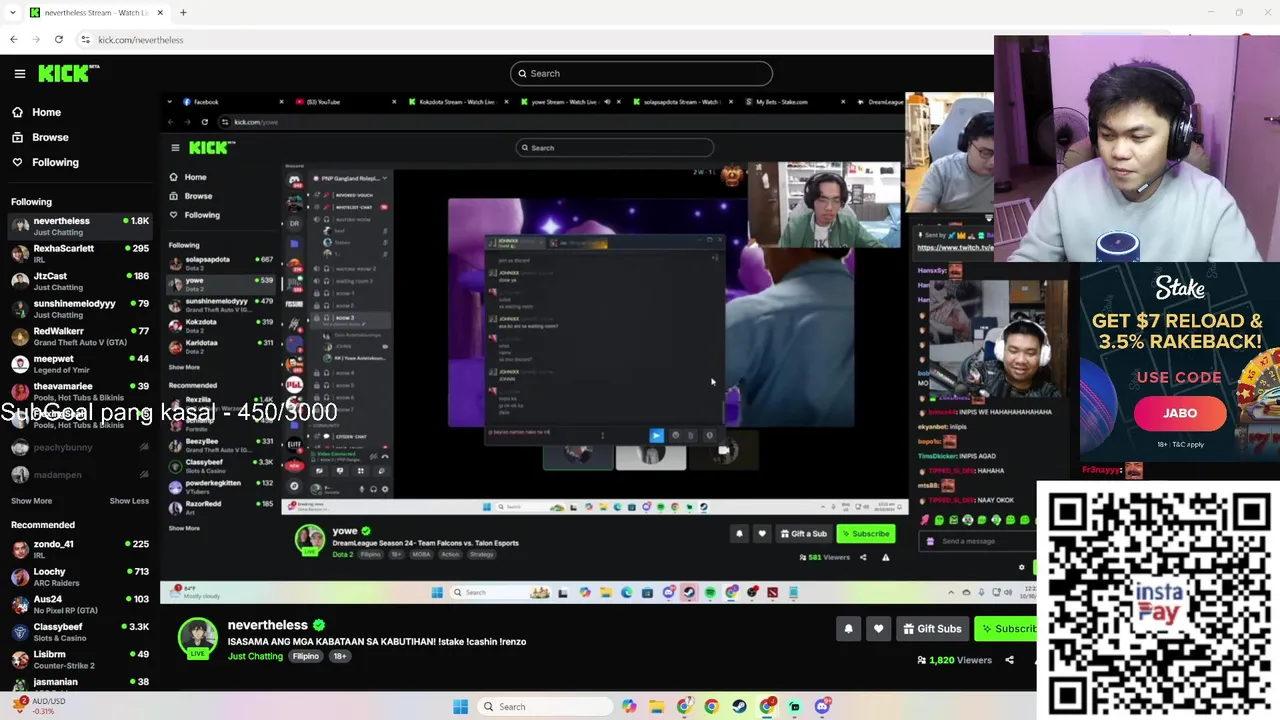Viewport: 1280px width, 720px height.
Task: Expand Following list with Show More
Action: click(x=31, y=501)
